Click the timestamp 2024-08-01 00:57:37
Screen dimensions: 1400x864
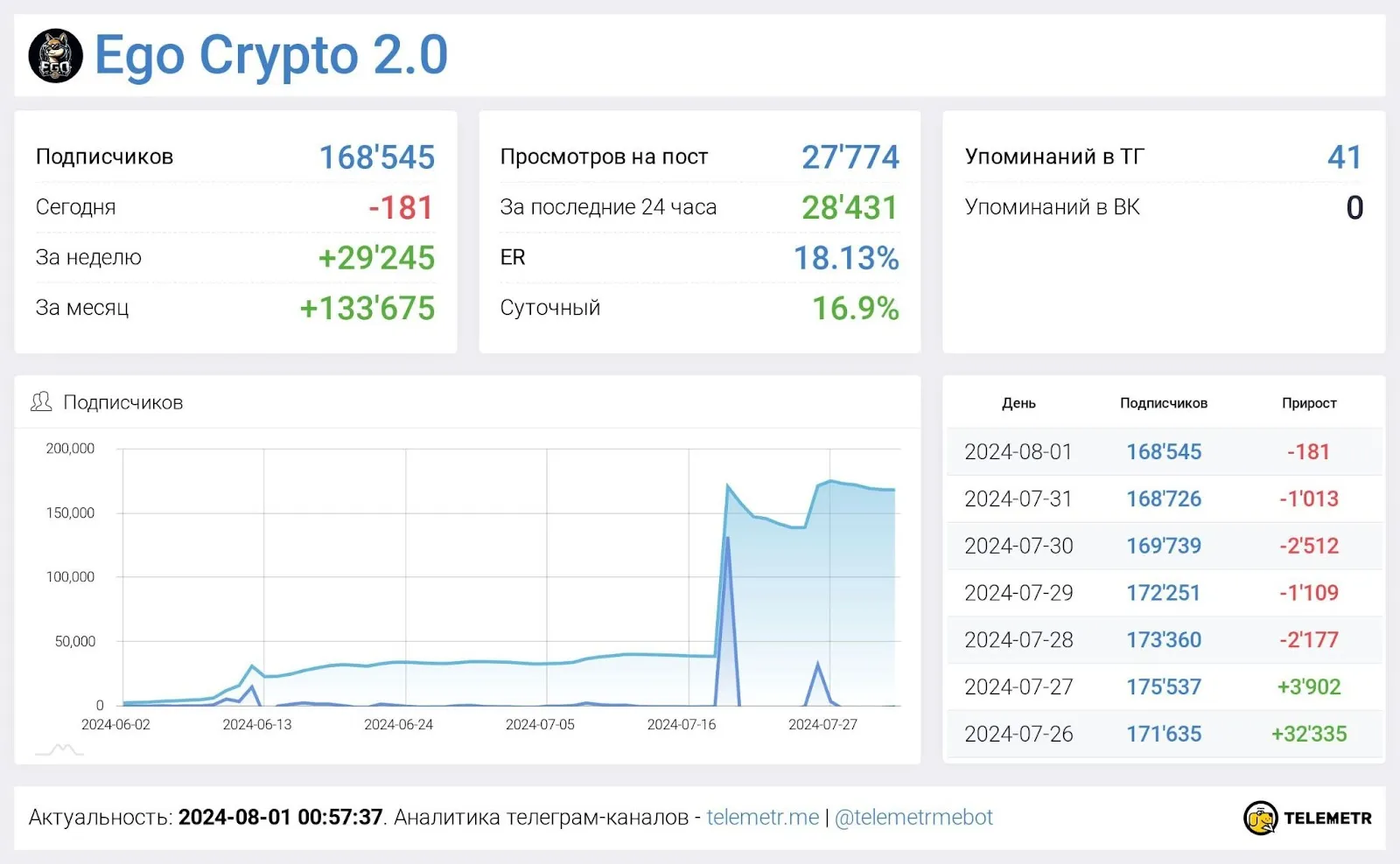point(280,817)
